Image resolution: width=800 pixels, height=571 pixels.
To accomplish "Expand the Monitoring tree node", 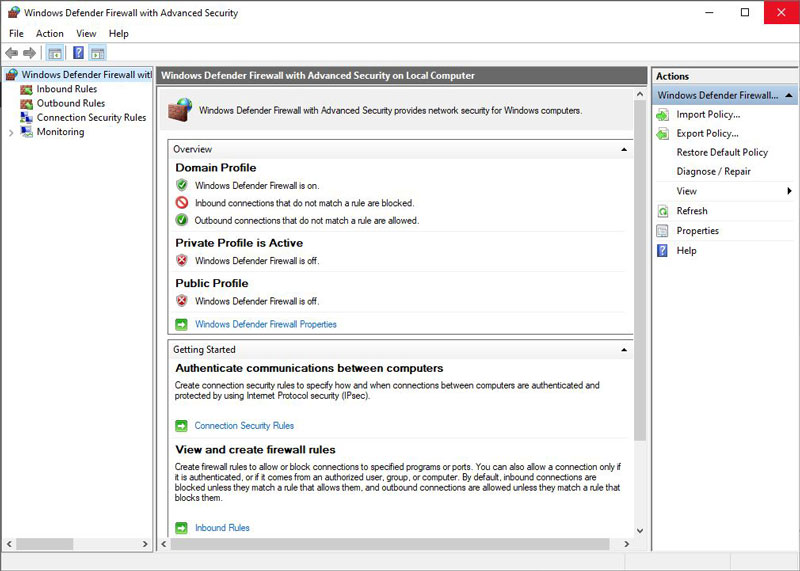I will (11, 133).
